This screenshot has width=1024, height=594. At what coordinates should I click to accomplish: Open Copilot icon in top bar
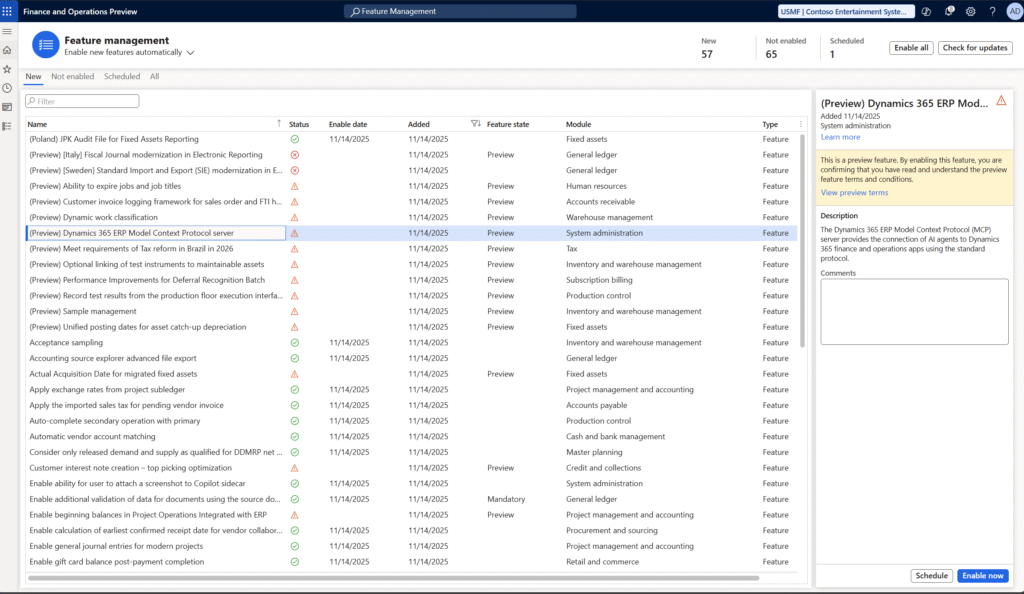[927, 11]
